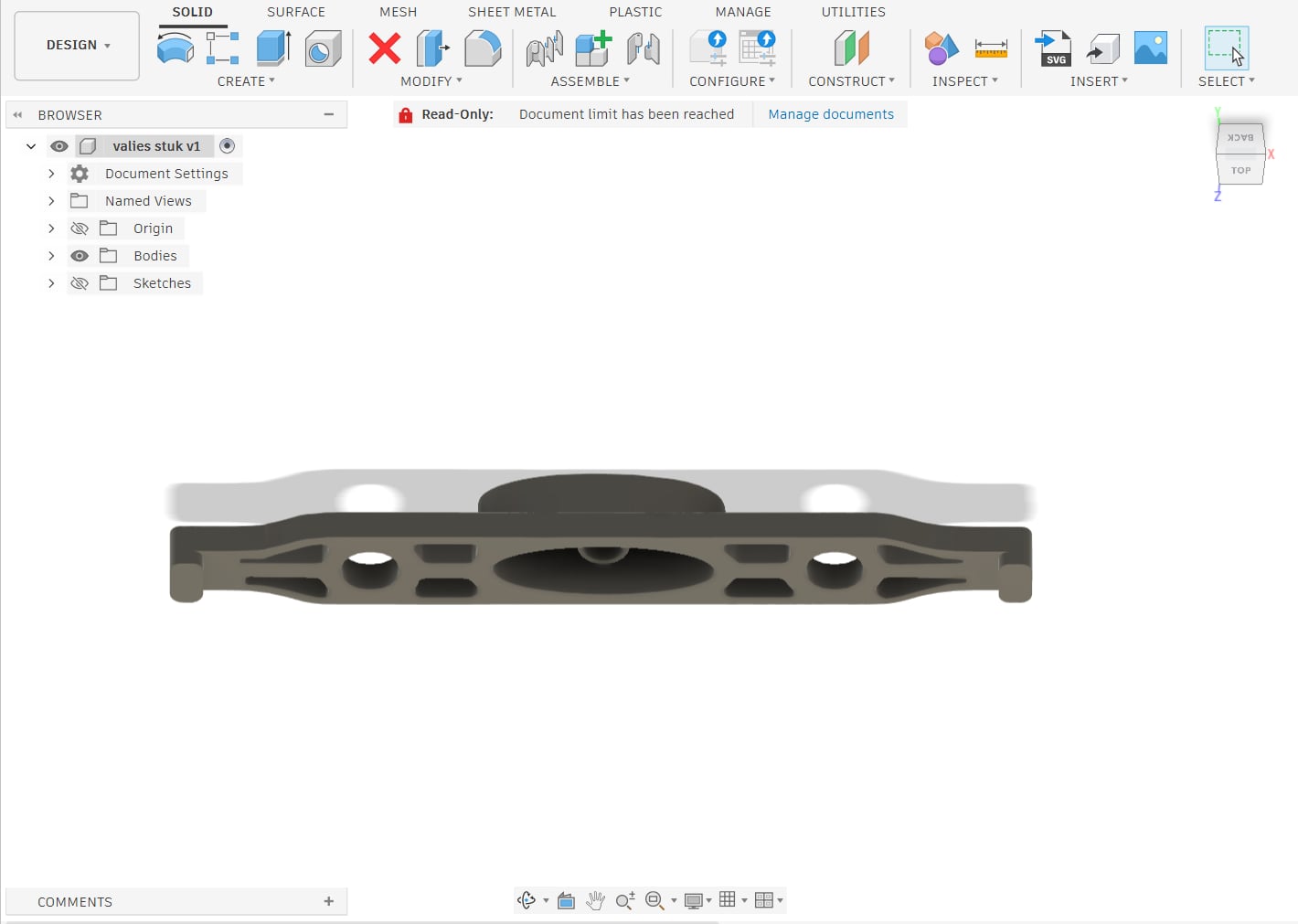Select the New Component icon in Assemble

[x=592, y=48]
